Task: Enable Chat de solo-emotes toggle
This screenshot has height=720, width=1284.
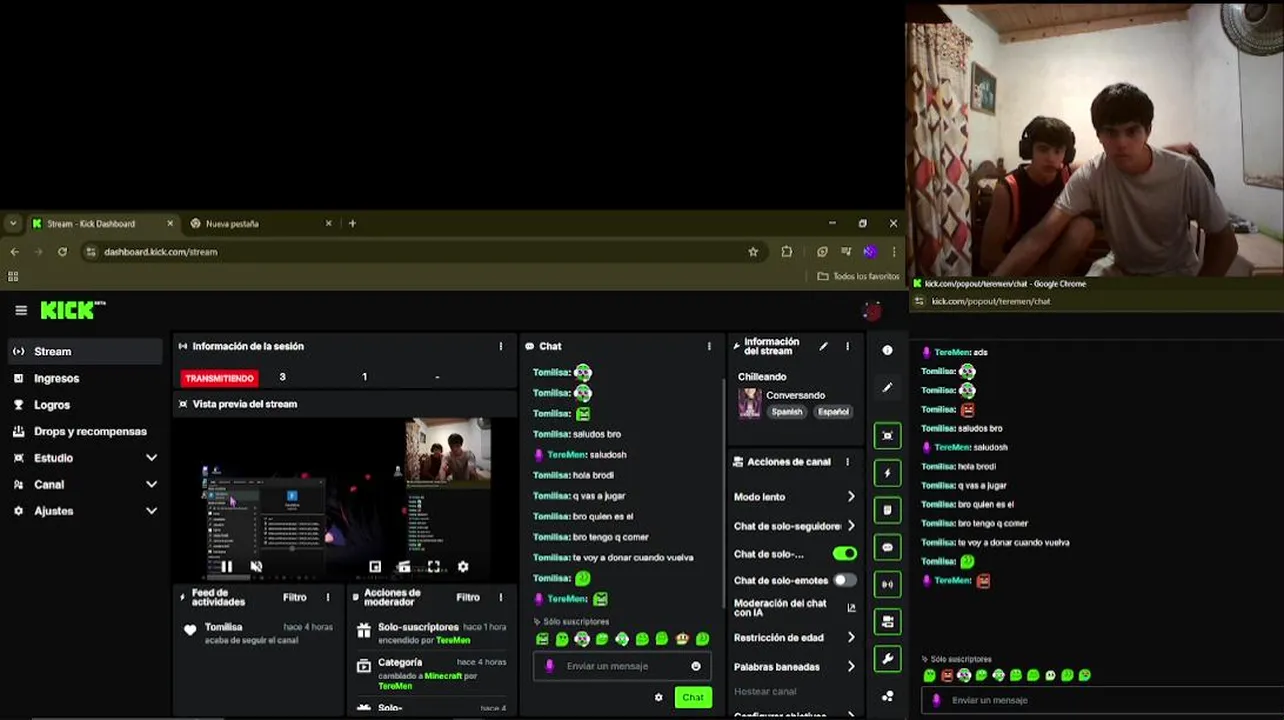Action: (x=845, y=580)
